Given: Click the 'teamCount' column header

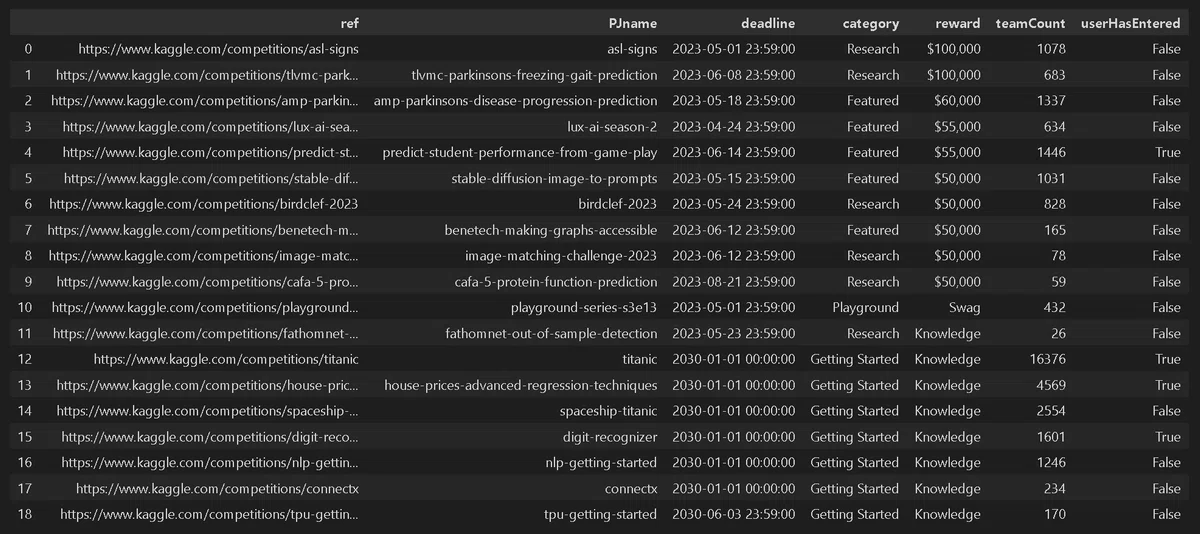Looking at the screenshot, I should [x=1031, y=23].
